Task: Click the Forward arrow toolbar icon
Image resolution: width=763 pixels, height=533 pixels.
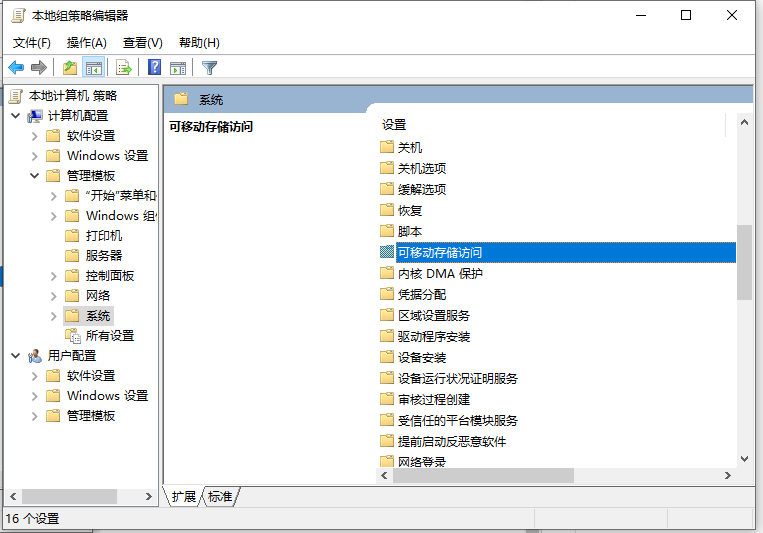Action: tap(39, 67)
